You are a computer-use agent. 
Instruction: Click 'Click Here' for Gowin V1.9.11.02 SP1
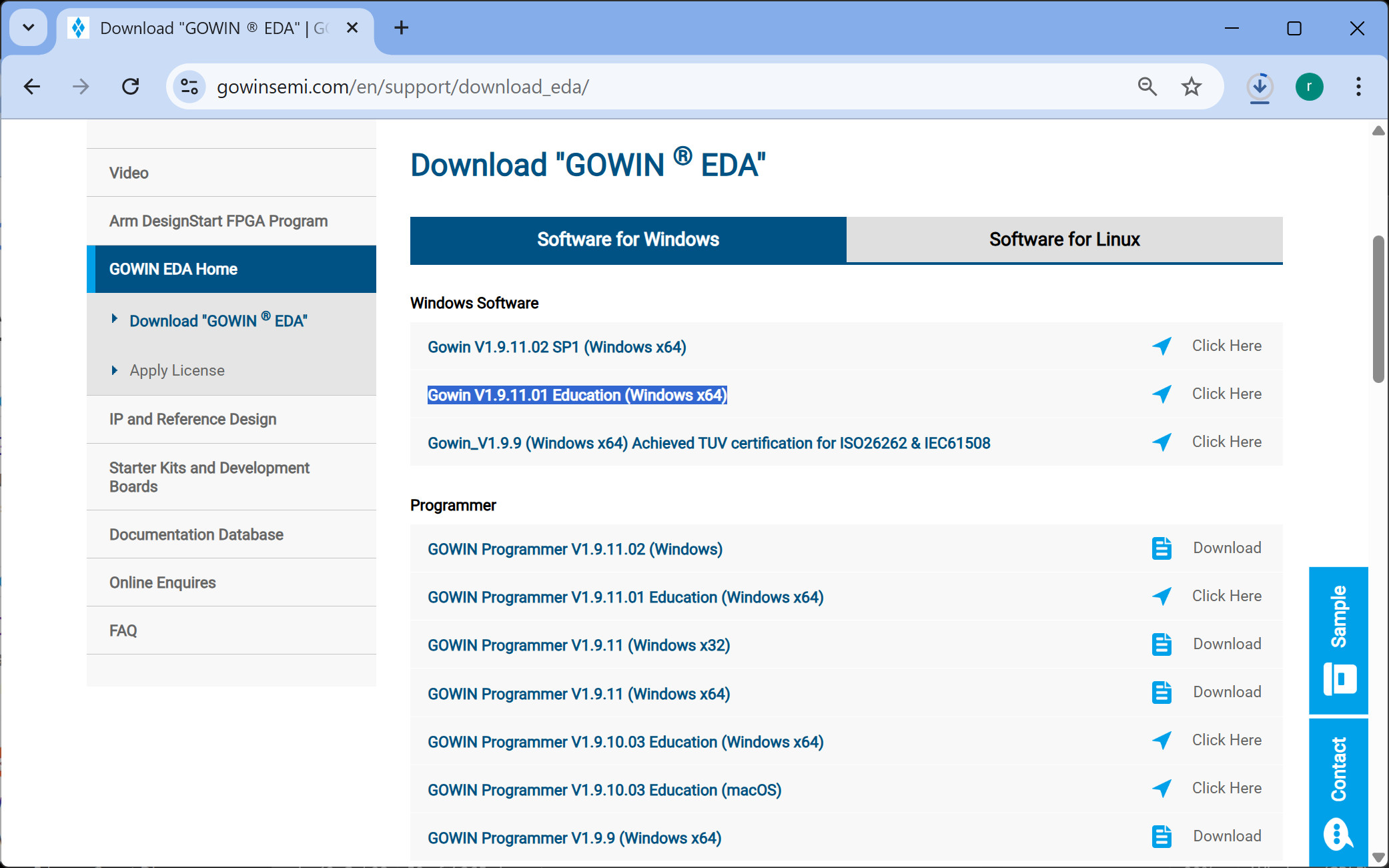tap(1226, 346)
